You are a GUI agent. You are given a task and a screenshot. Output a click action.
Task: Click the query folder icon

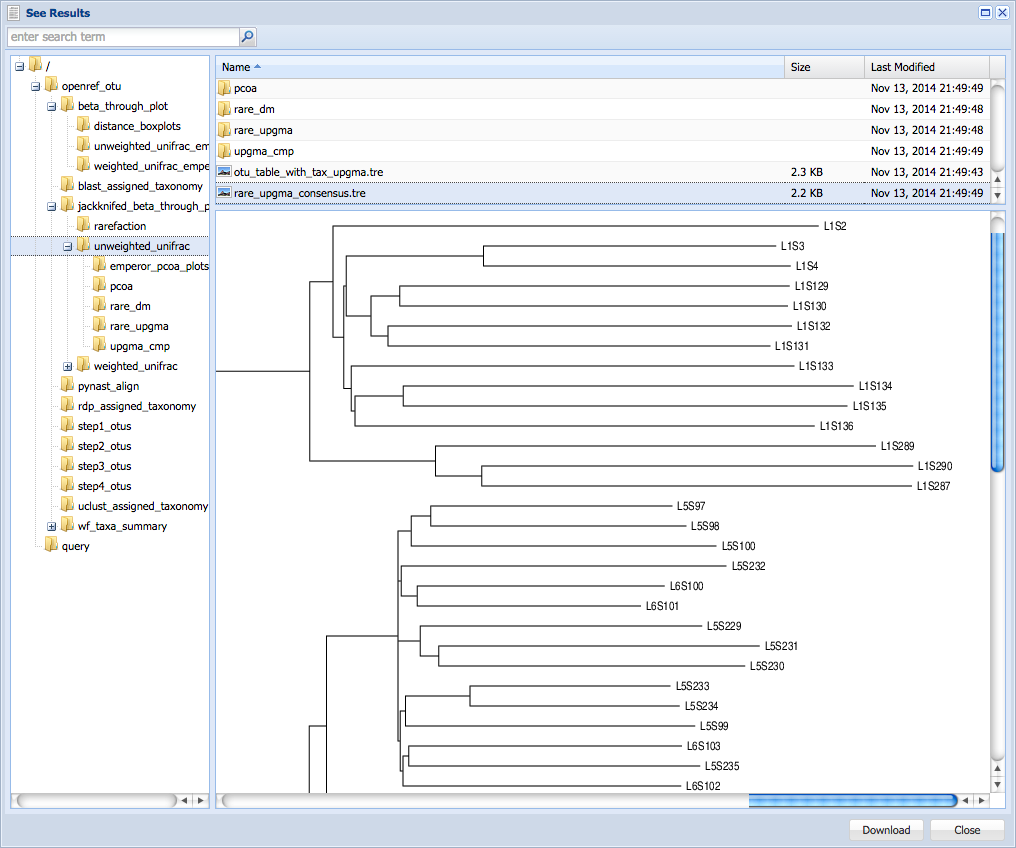coord(51,545)
